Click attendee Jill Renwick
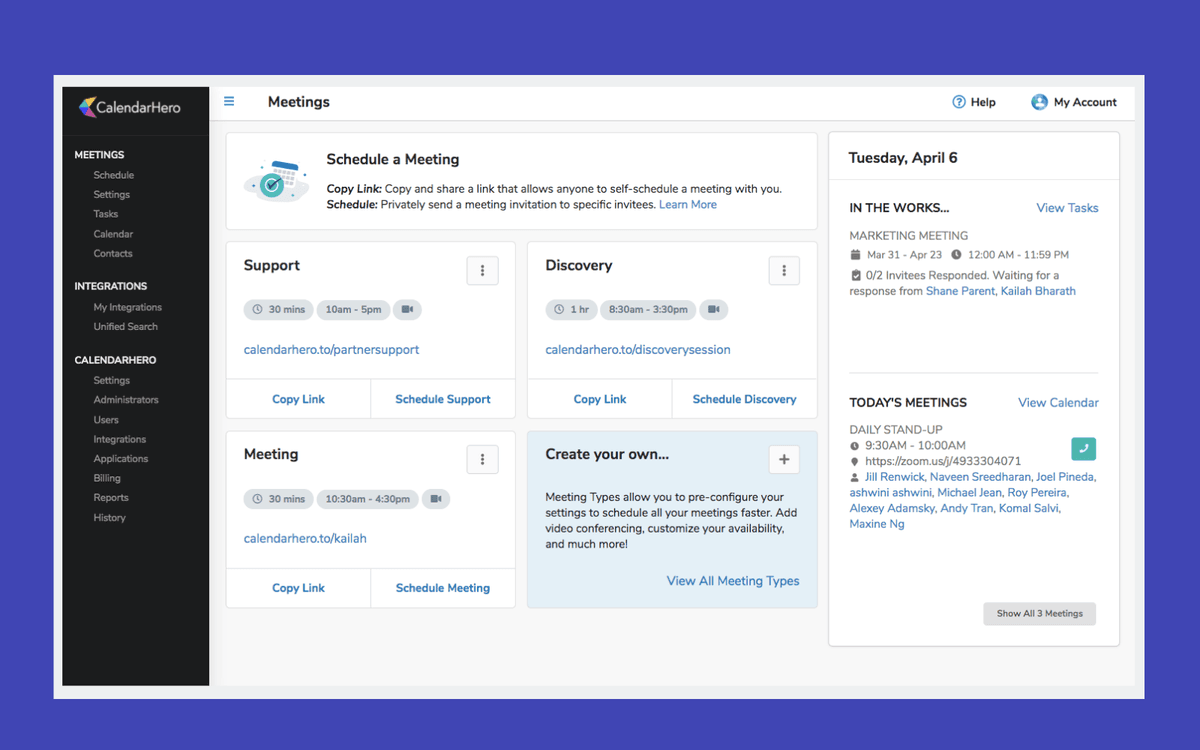Viewport: 1200px width, 750px height. pos(895,477)
